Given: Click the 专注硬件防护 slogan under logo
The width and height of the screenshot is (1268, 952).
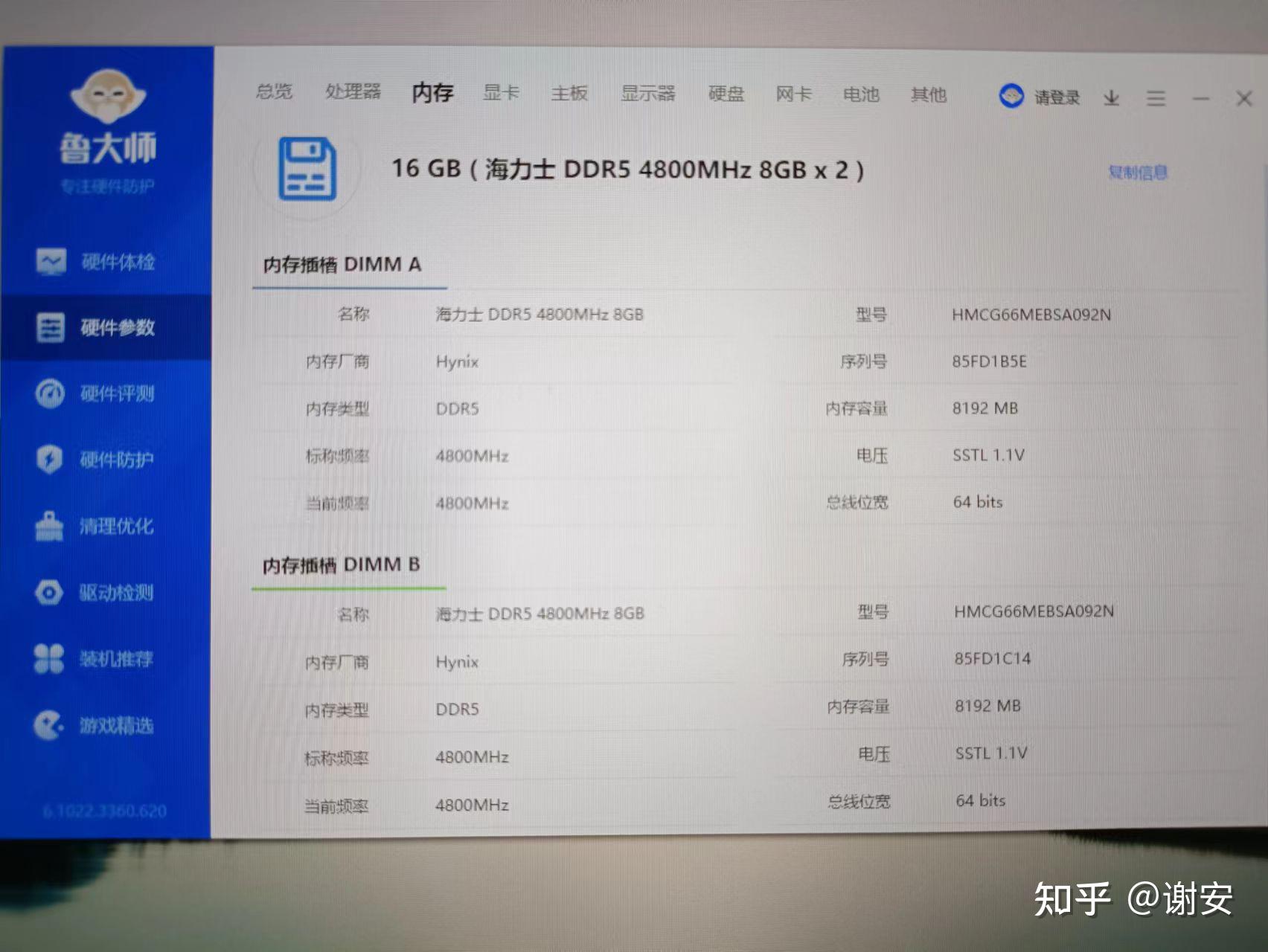Looking at the screenshot, I should click(x=108, y=186).
